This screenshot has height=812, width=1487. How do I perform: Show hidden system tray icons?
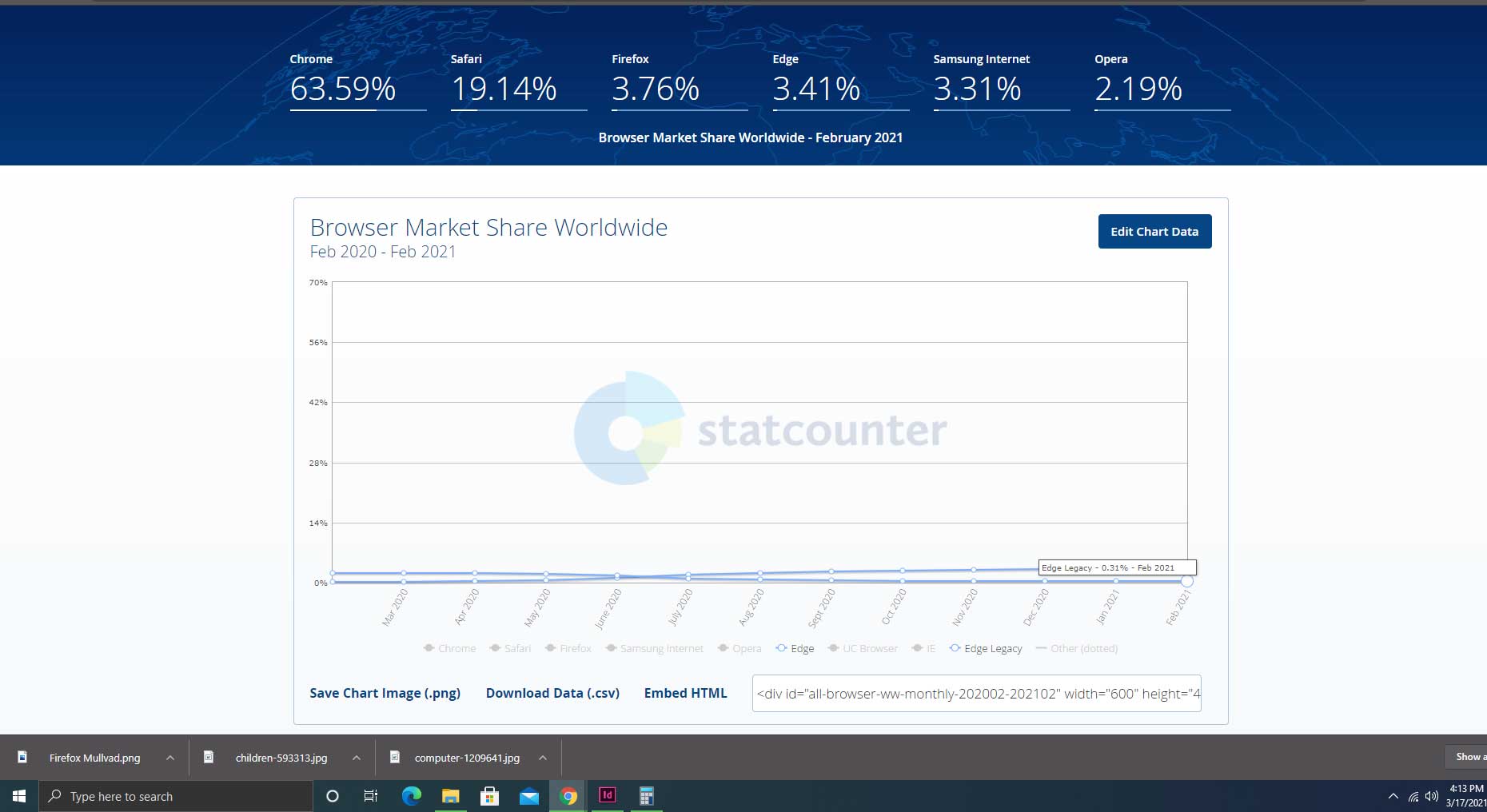click(1393, 796)
